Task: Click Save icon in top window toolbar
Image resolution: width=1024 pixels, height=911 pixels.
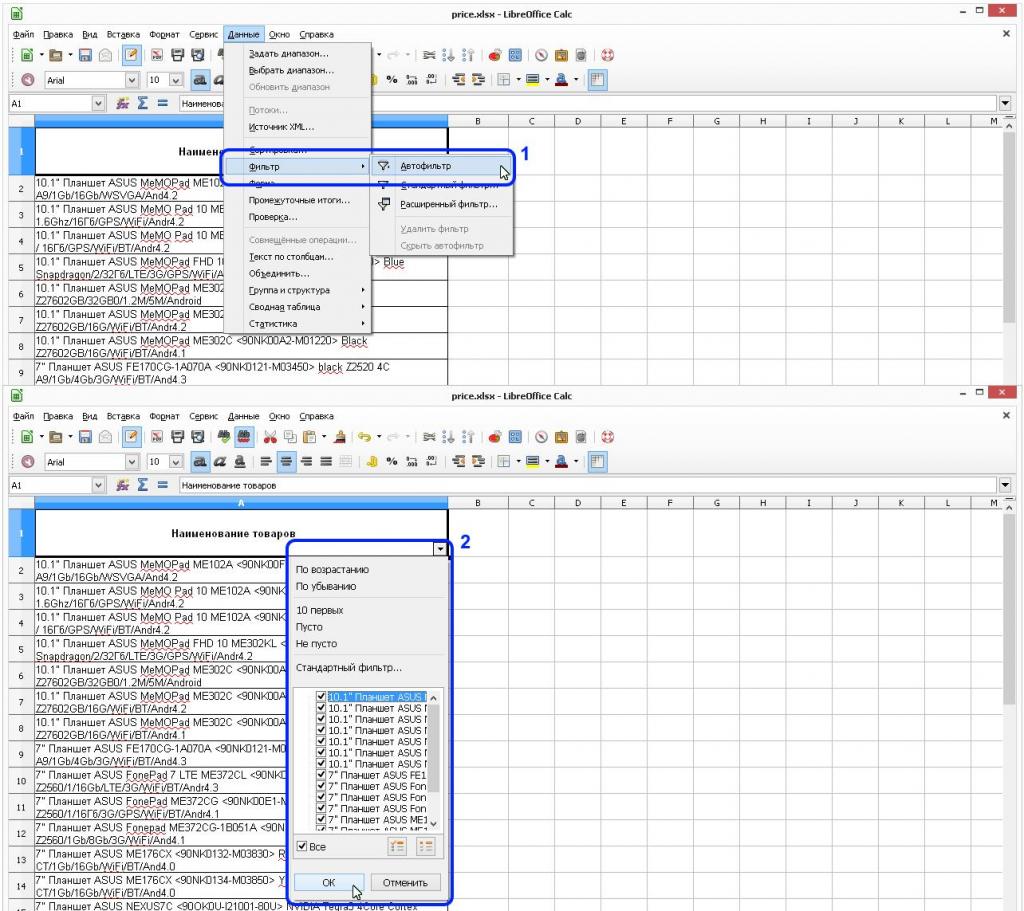Action: pyautogui.click(x=85, y=56)
